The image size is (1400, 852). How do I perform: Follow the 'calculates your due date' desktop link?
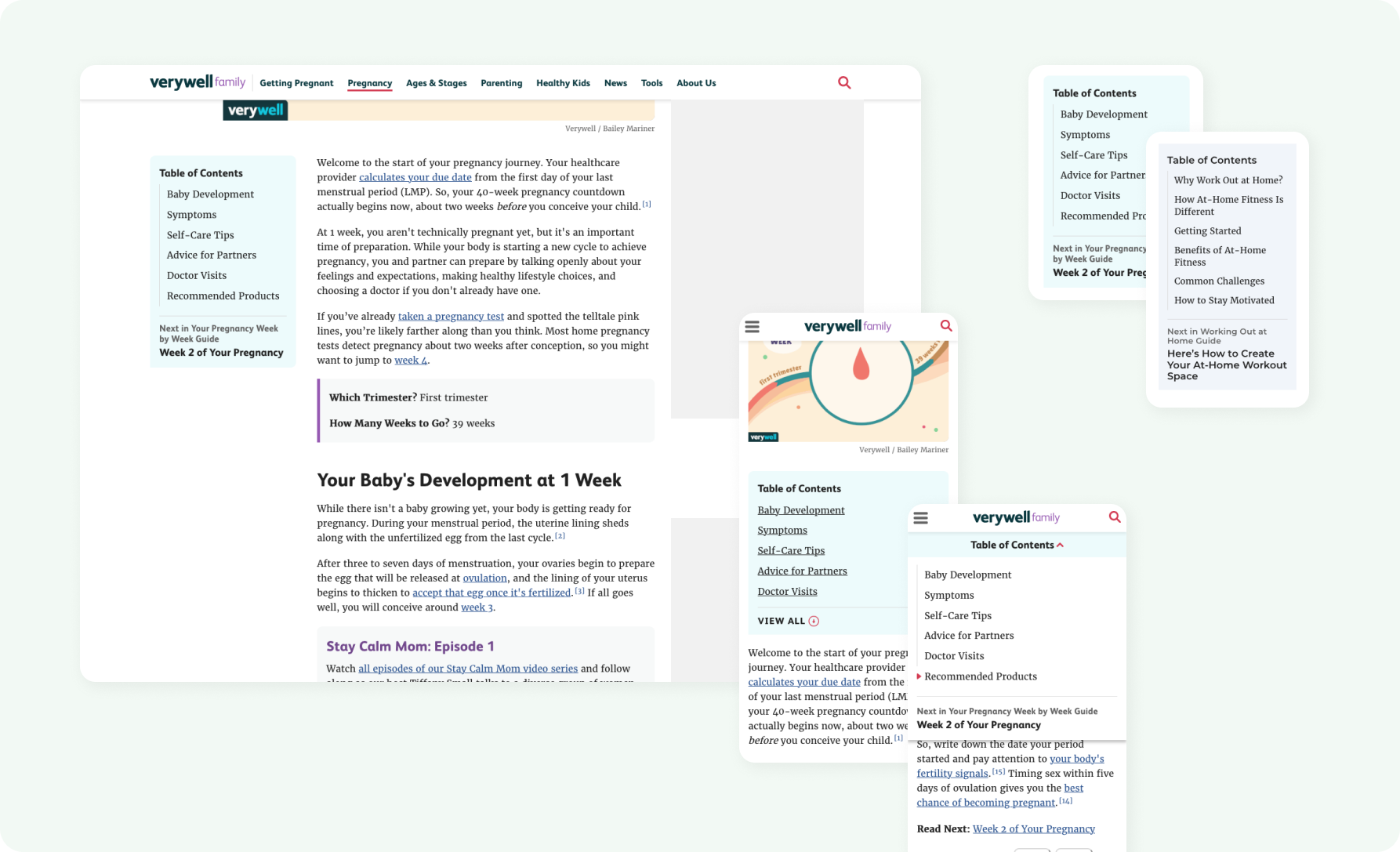click(x=415, y=177)
